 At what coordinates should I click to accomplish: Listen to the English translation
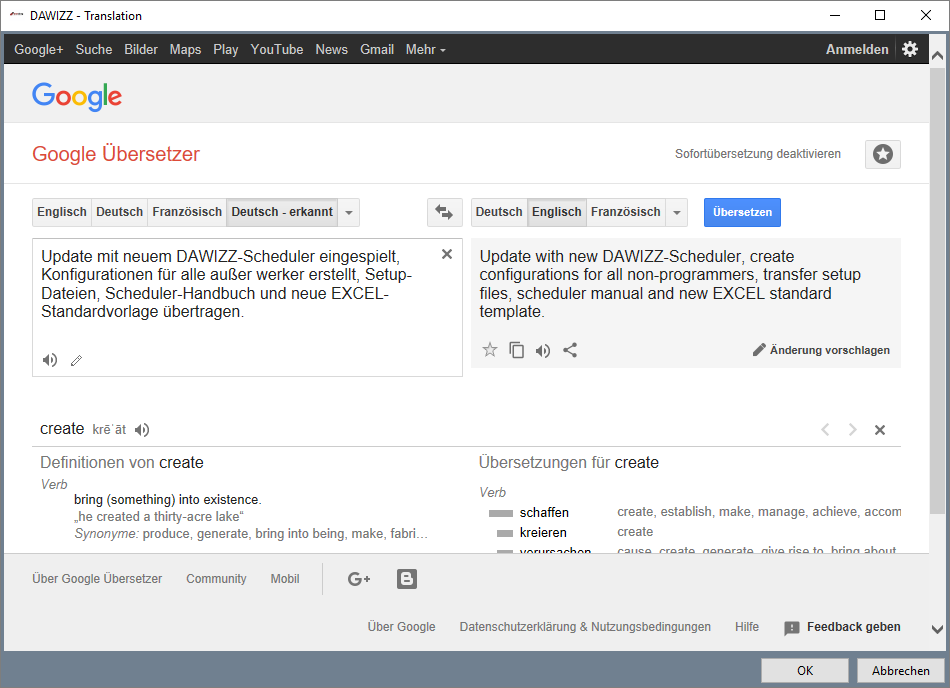[x=543, y=351]
